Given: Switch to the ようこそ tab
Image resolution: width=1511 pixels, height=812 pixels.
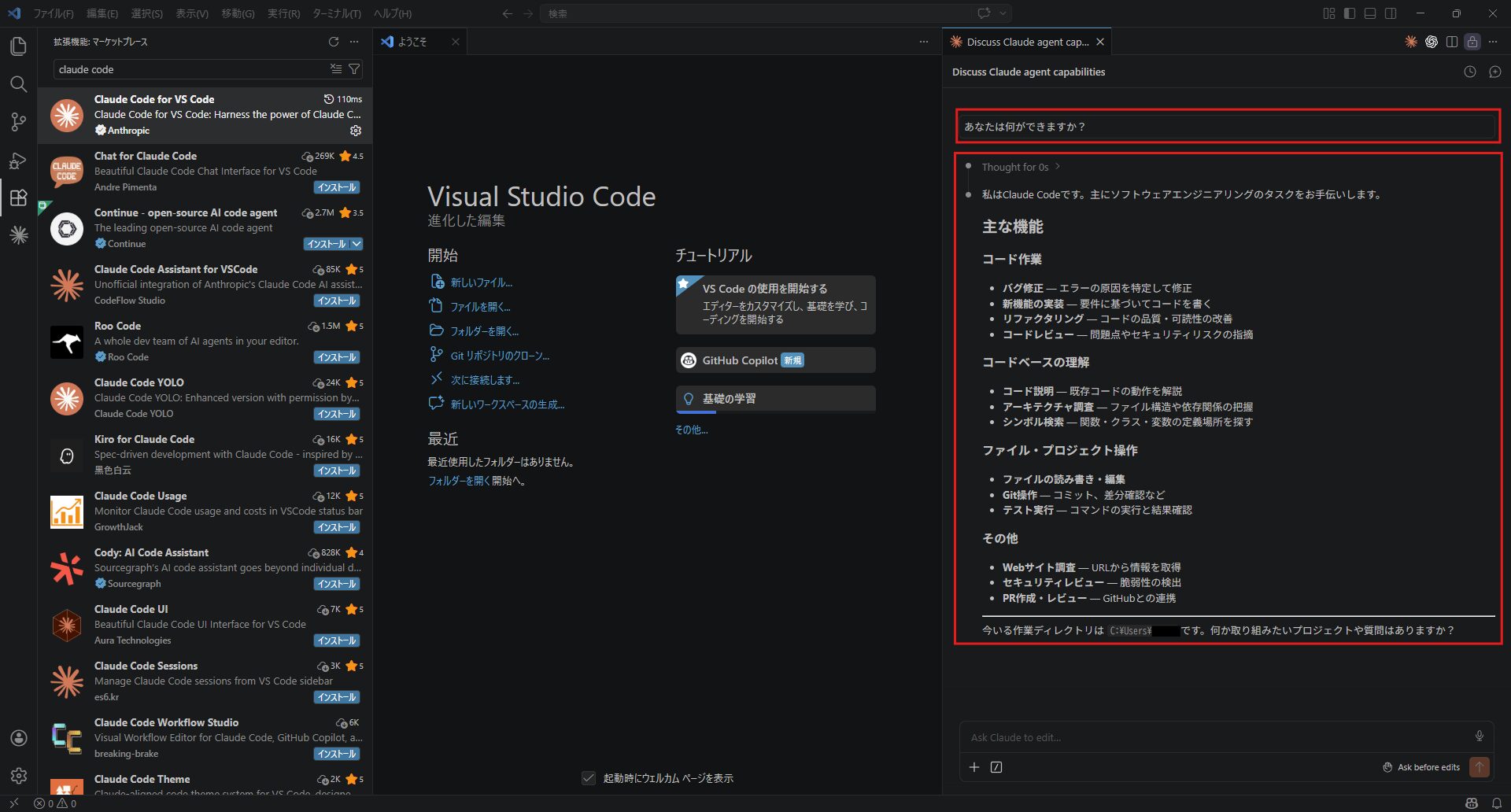Looking at the screenshot, I should (x=412, y=42).
